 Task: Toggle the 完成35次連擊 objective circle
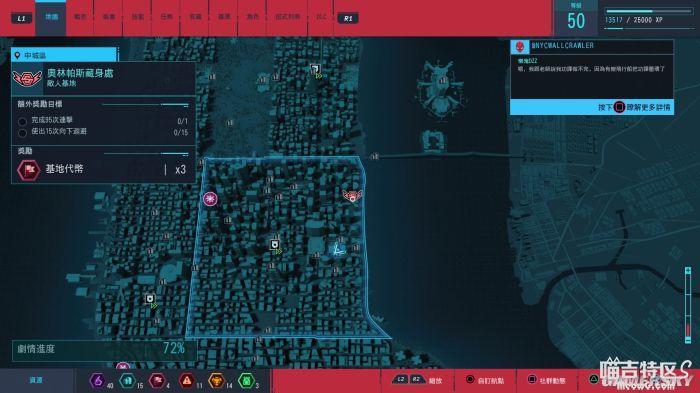click(x=22, y=121)
